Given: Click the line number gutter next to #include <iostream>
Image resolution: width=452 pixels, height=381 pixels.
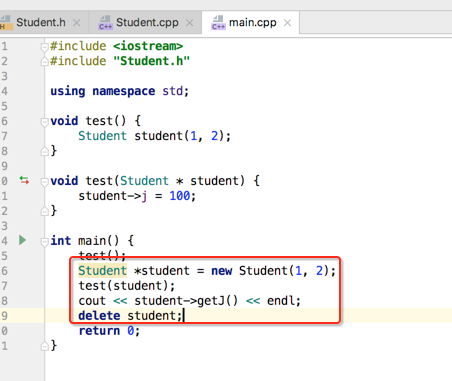Looking at the screenshot, I should [4, 46].
